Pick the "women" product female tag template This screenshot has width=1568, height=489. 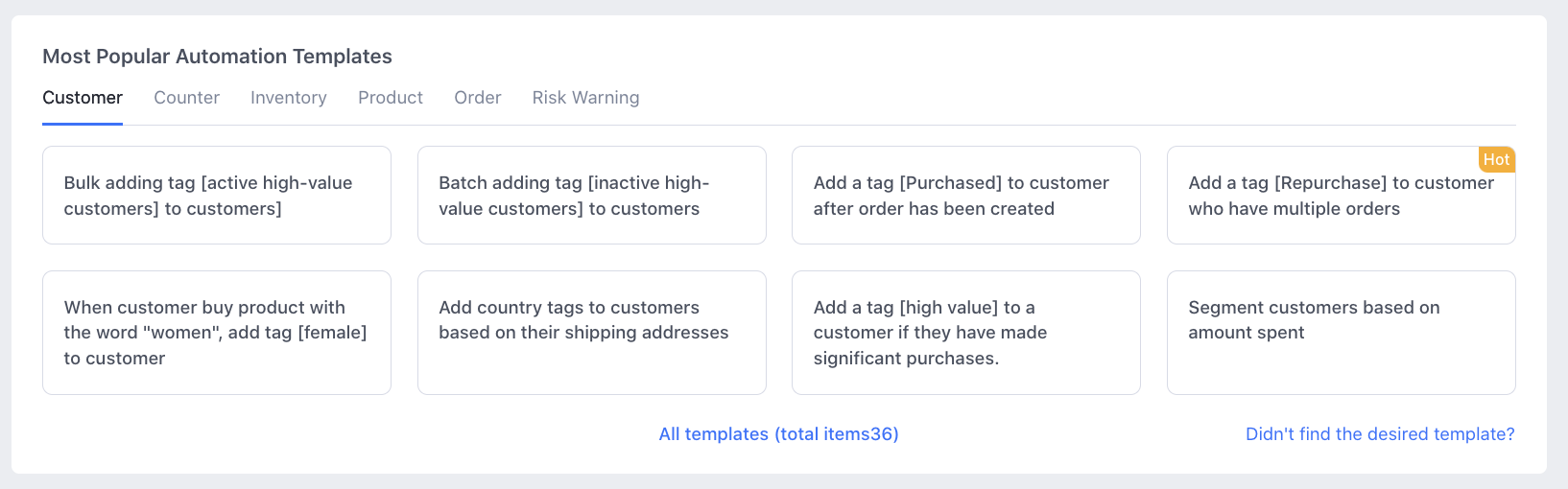point(217,333)
